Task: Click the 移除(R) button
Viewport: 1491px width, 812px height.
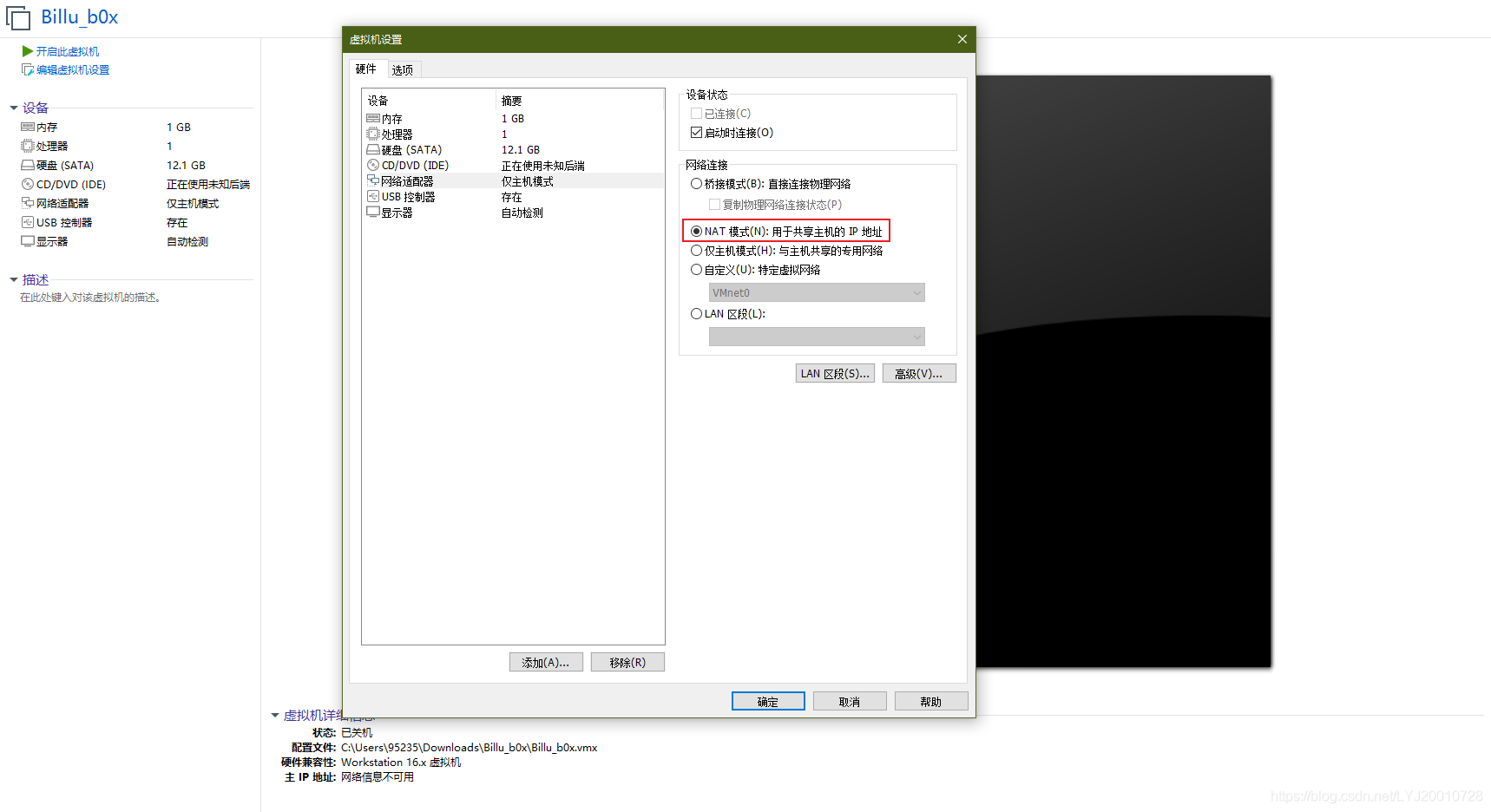Action: 627,663
